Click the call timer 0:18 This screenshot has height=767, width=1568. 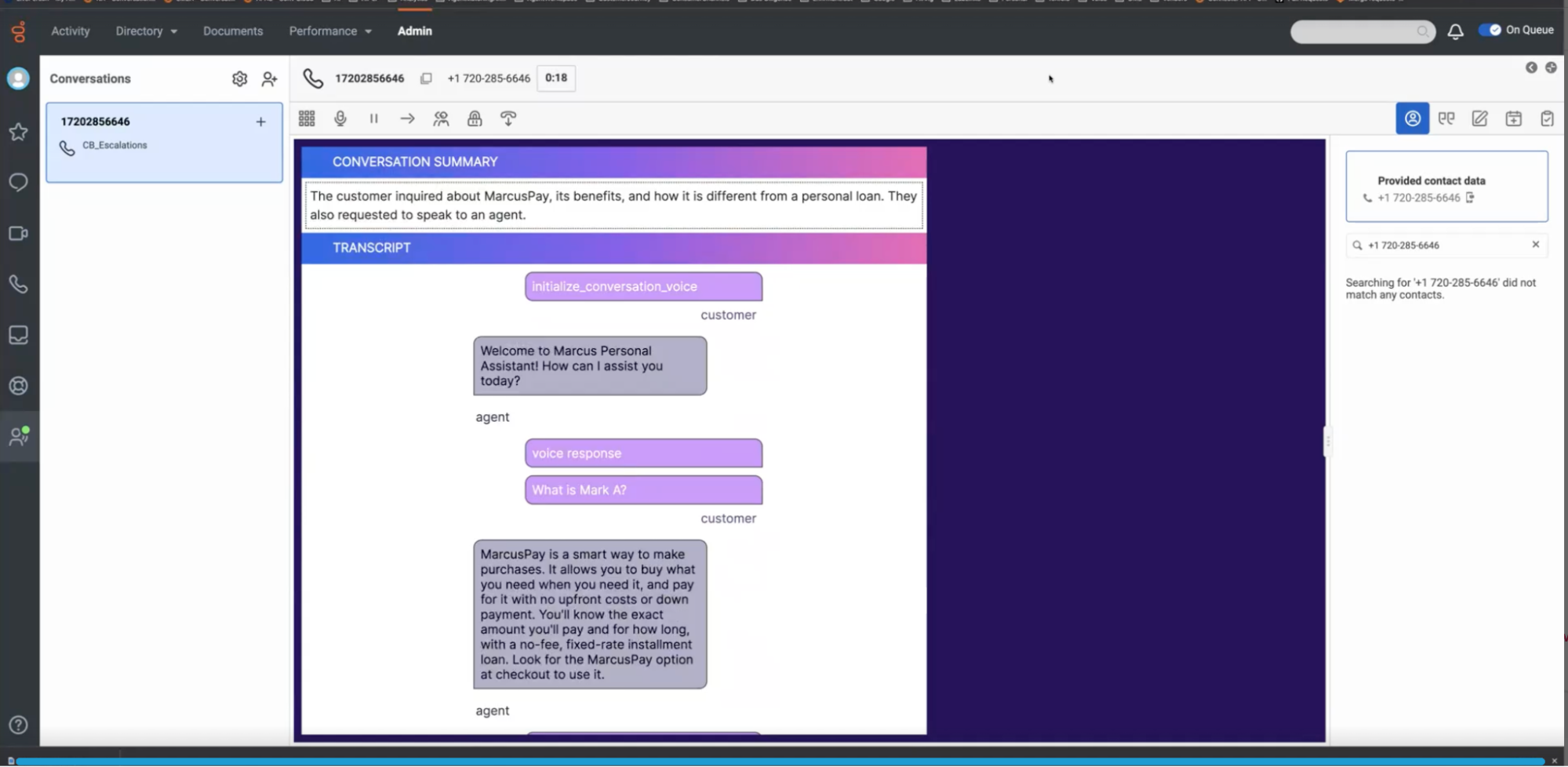556,78
